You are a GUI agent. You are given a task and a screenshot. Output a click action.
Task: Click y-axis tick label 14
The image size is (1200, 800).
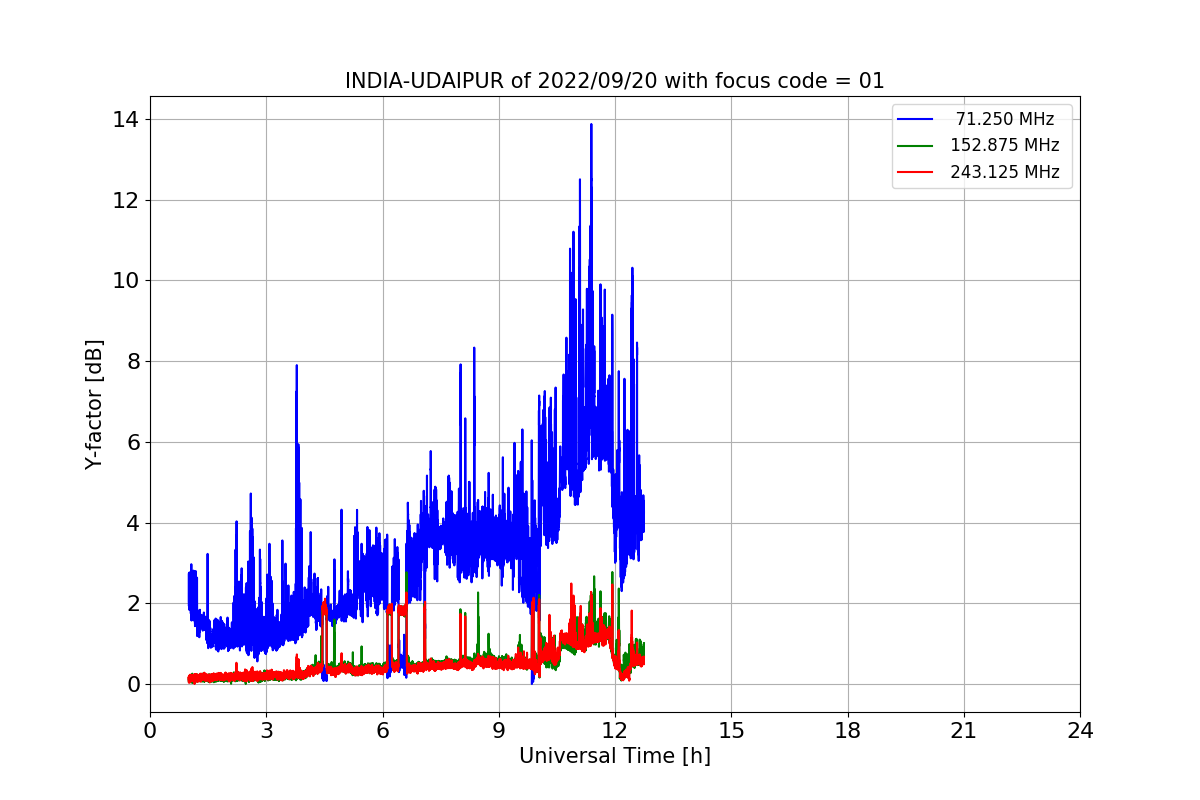126,120
